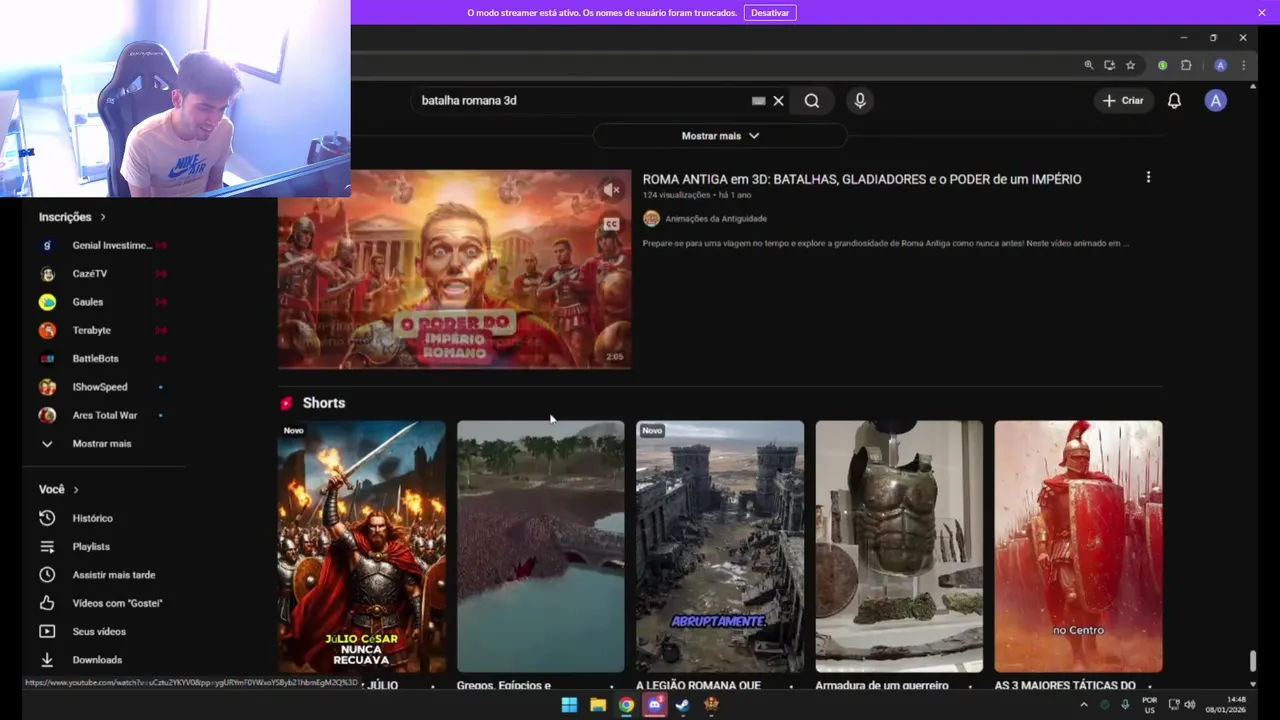Click the YouTube search magnifier button
This screenshot has height=720, width=1280.
point(812,100)
